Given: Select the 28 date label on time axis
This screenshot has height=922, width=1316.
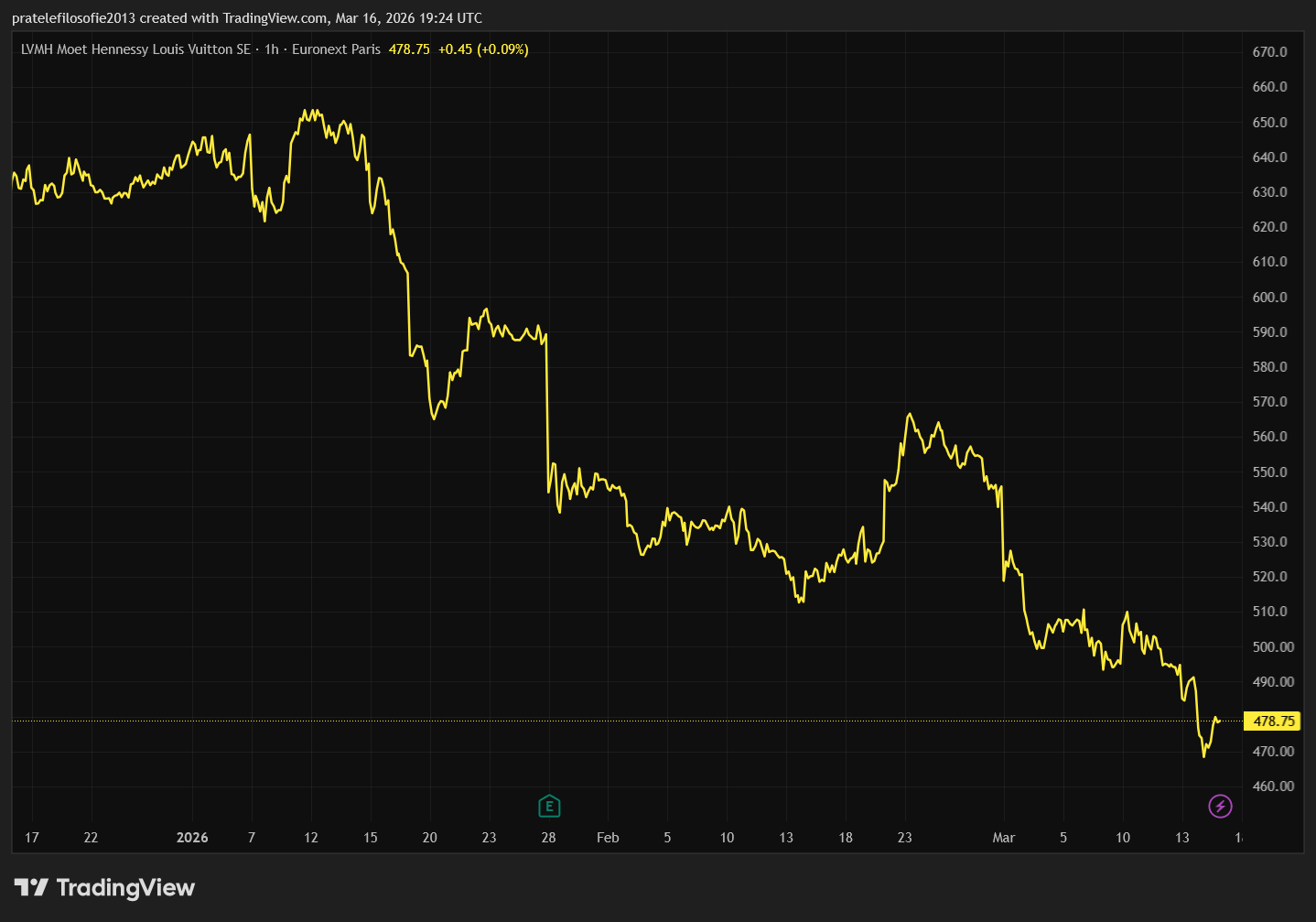Looking at the screenshot, I should [549, 838].
